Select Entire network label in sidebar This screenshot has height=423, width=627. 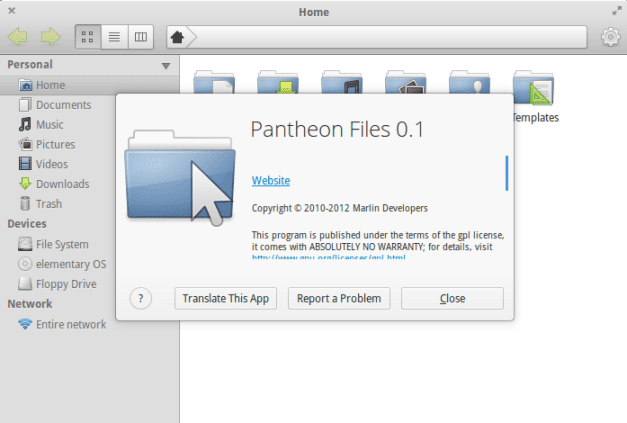71,324
